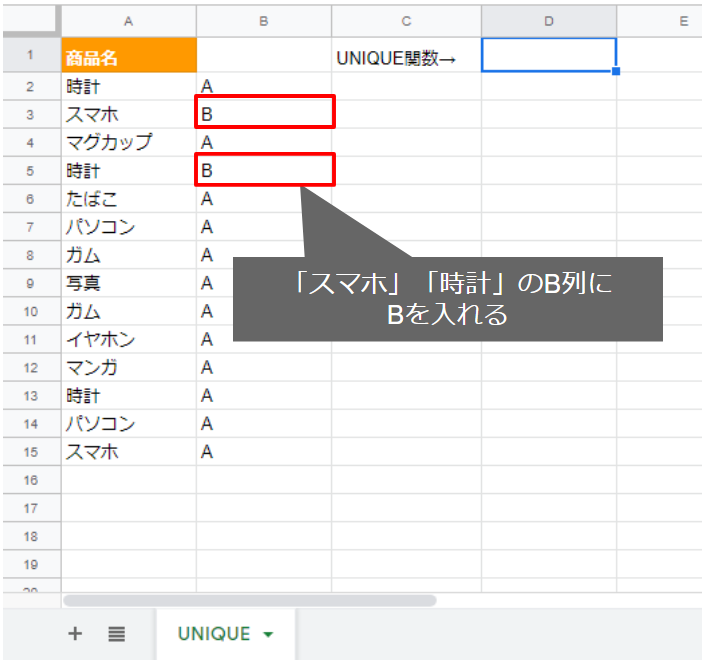The image size is (702, 660).
Task: Add a new sheet with plus icon
Action: [75, 634]
